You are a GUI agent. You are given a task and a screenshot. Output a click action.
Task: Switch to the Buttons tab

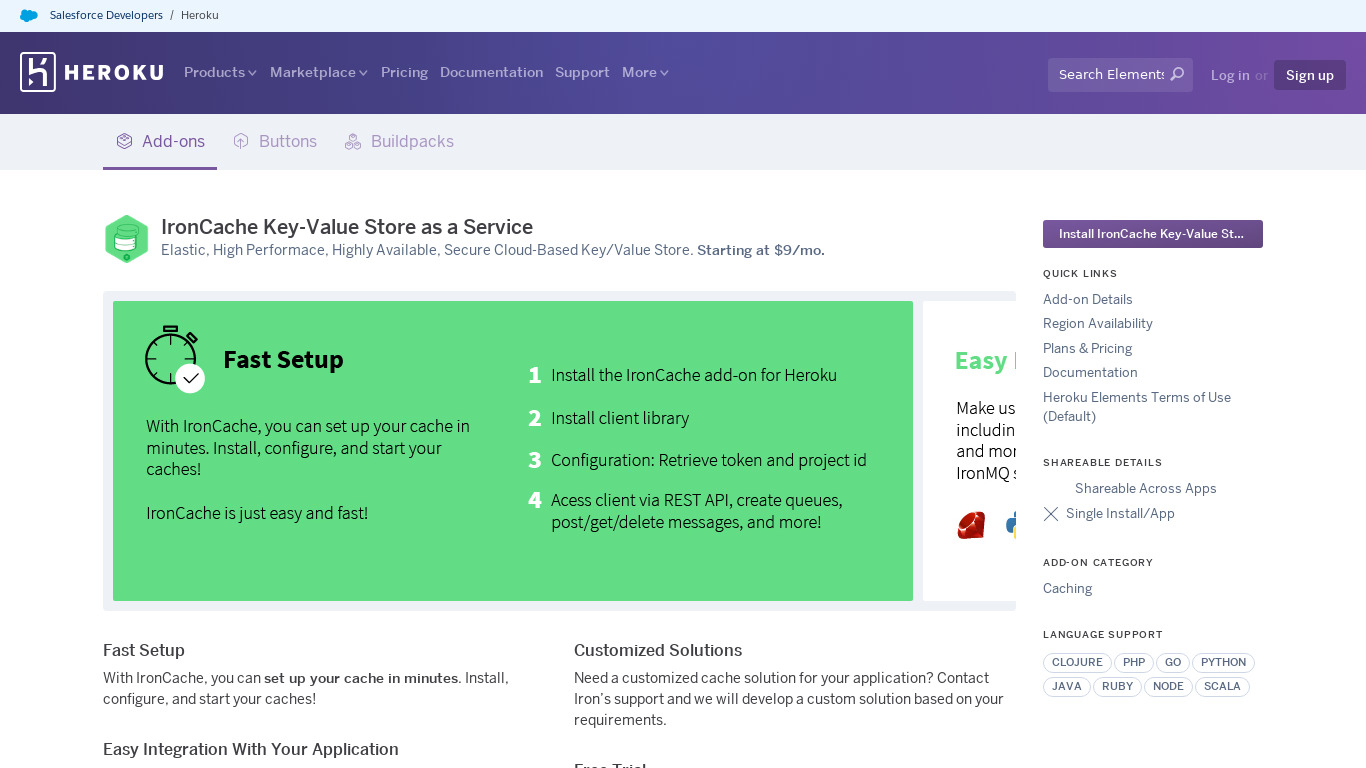tap(275, 141)
